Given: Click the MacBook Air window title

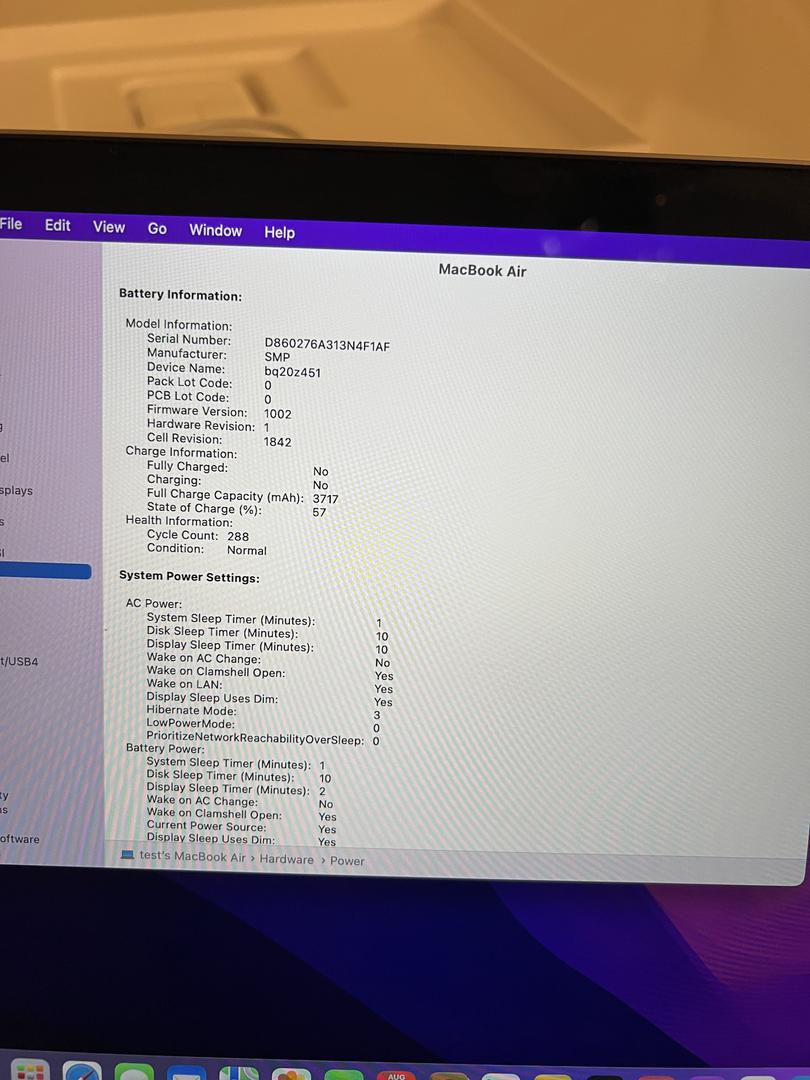Looking at the screenshot, I should 482,270.
